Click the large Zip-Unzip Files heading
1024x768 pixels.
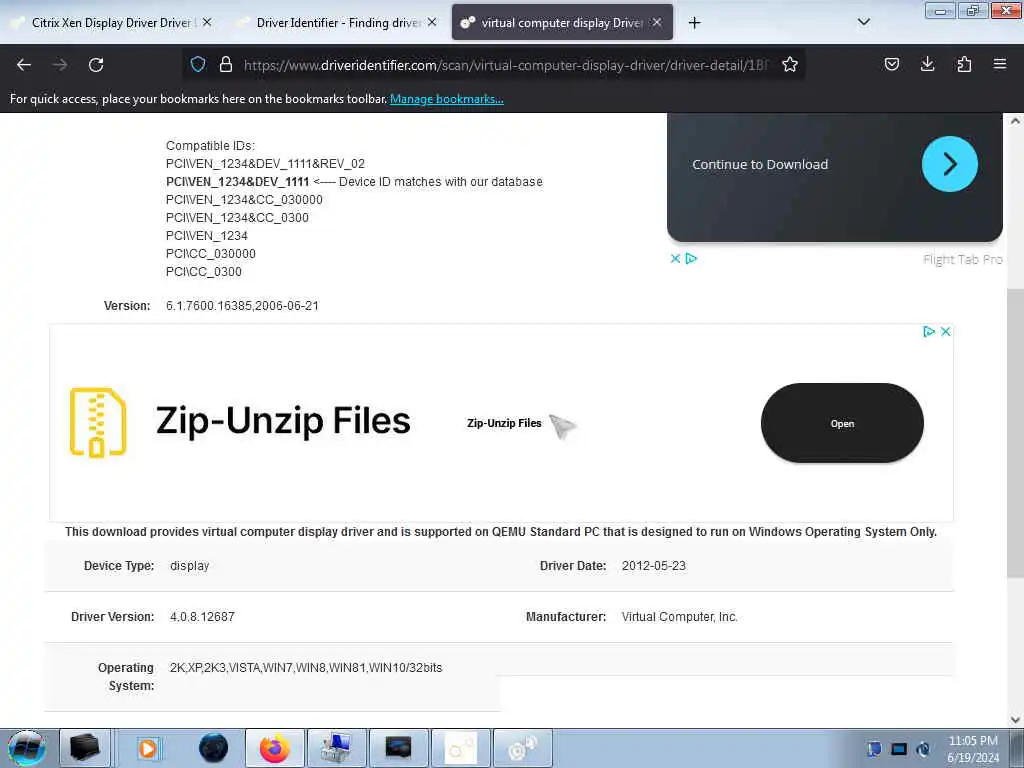point(283,421)
